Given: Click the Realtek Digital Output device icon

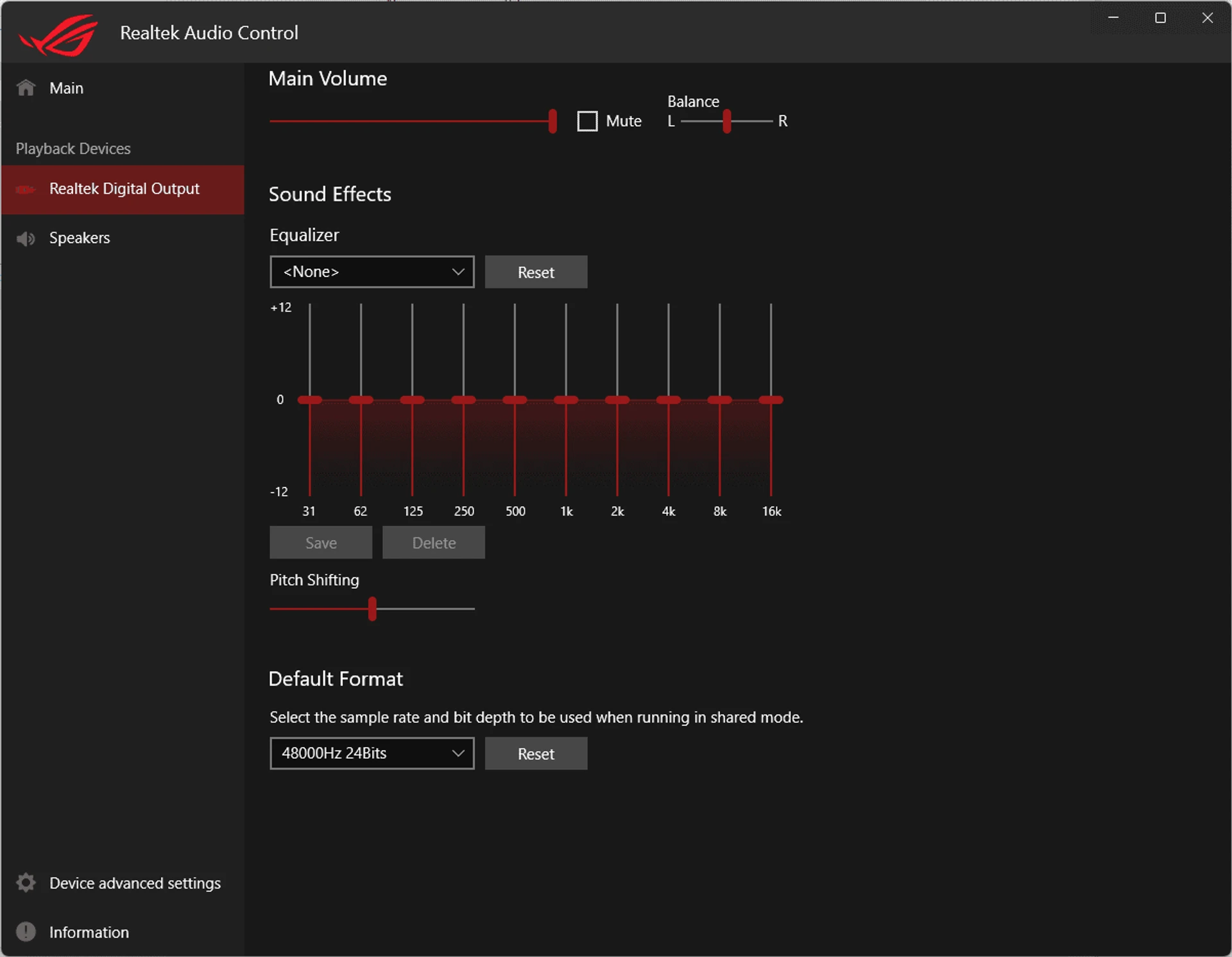Looking at the screenshot, I should (x=26, y=189).
